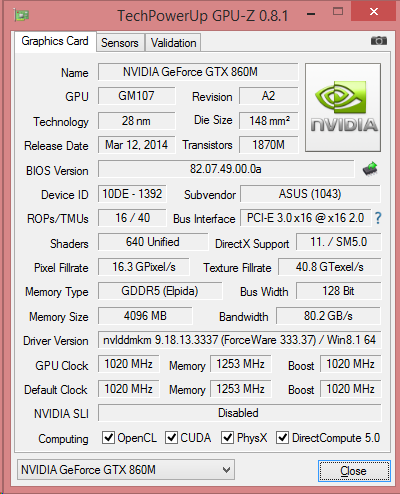Toggle the CUDA checkbox
The height and width of the screenshot is (494, 400).
171,437
